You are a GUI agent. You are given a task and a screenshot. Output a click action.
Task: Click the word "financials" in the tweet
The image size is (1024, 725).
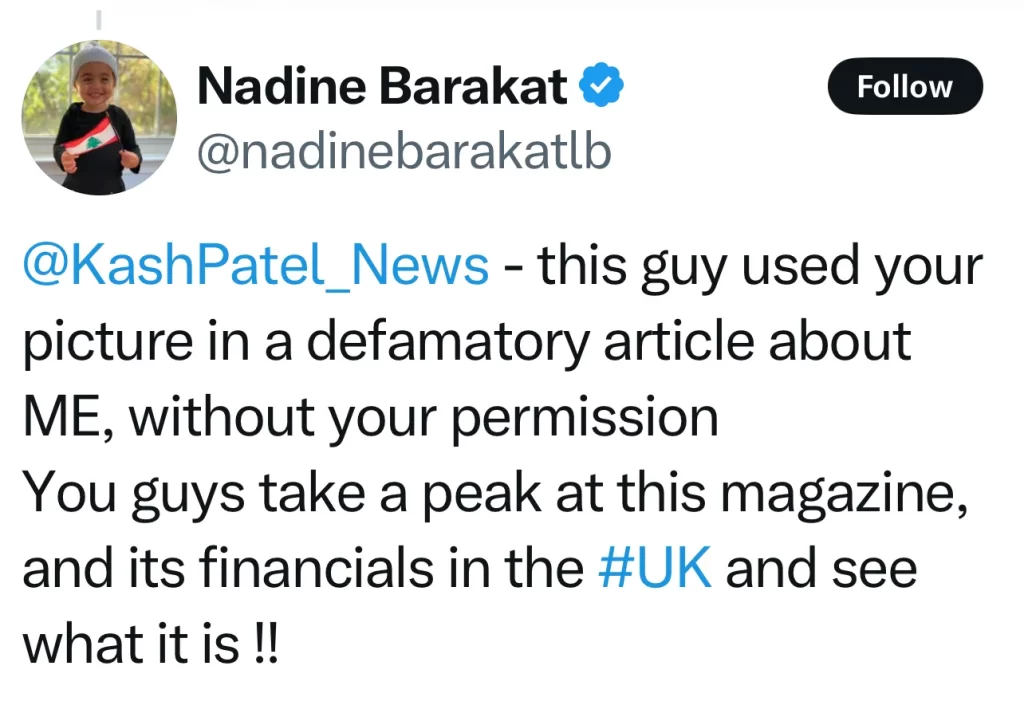tap(317, 567)
